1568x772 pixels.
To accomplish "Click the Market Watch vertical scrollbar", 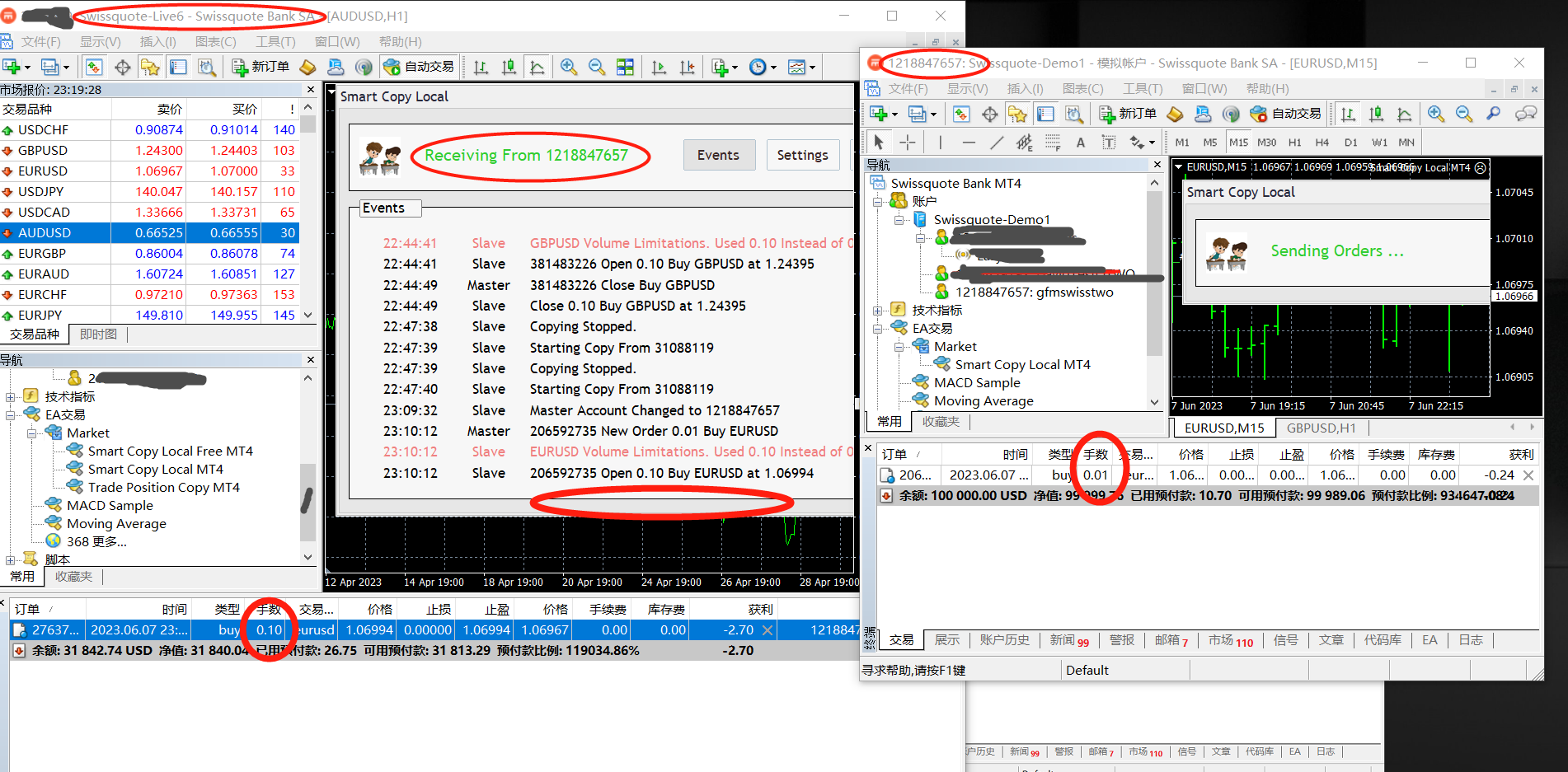I will pos(308,211).
